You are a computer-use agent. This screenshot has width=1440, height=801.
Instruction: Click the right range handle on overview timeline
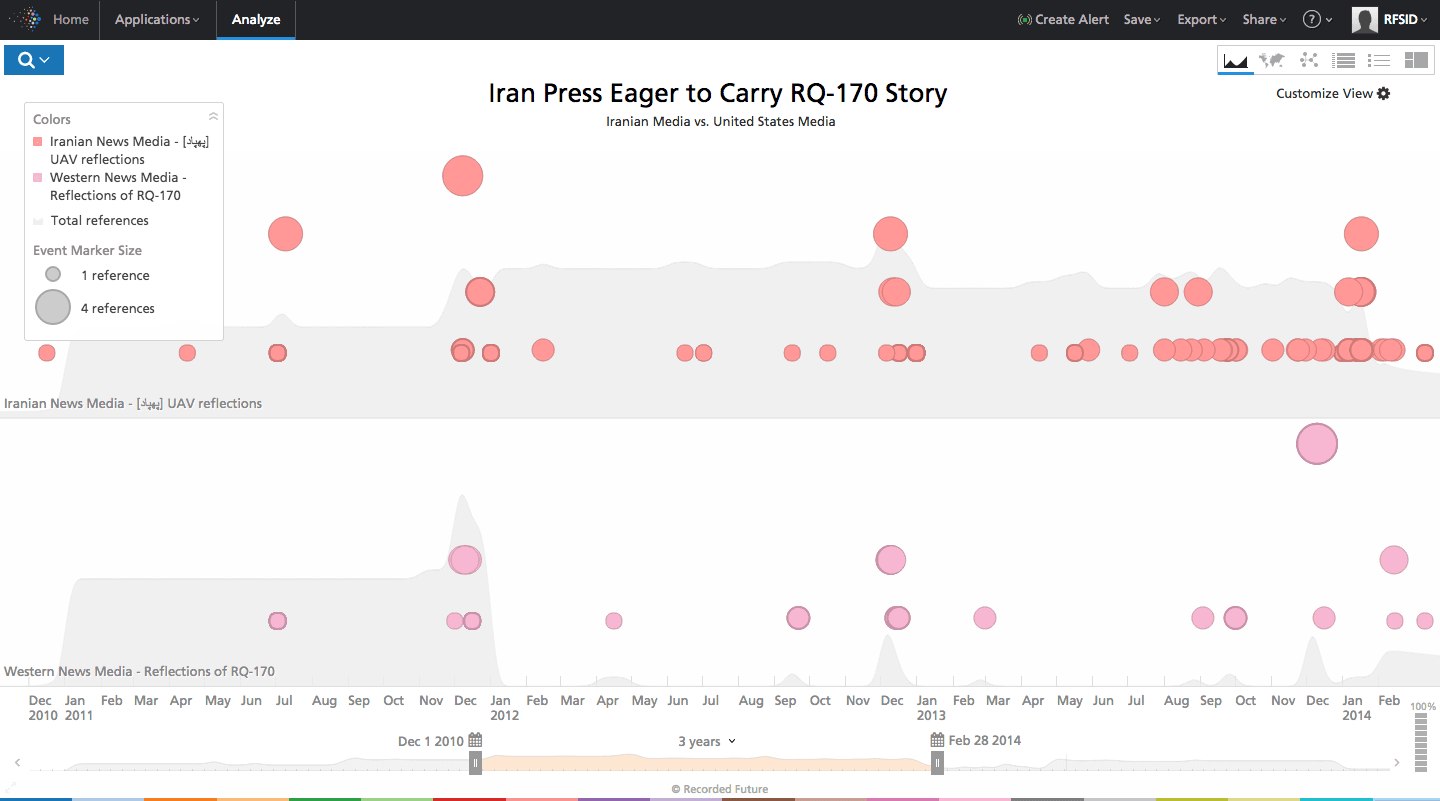(x=937, y=763)
